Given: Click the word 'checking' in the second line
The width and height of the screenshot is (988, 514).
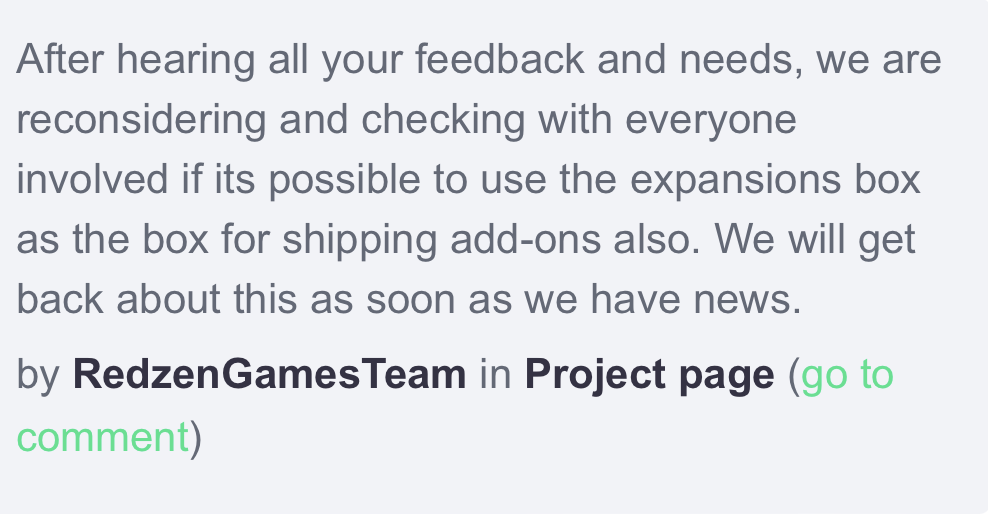Looking at the screenshot, I should point(443,120).
